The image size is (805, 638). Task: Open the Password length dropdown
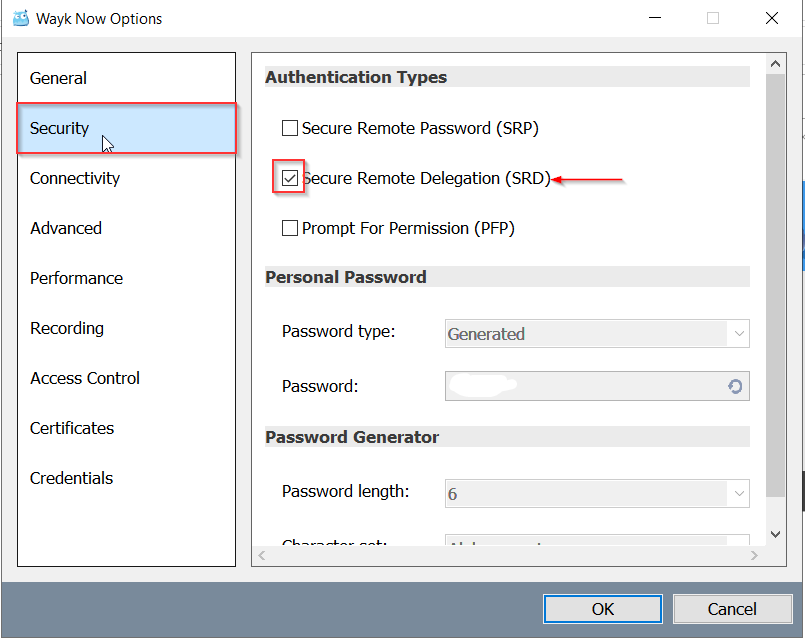coord(597,493)
